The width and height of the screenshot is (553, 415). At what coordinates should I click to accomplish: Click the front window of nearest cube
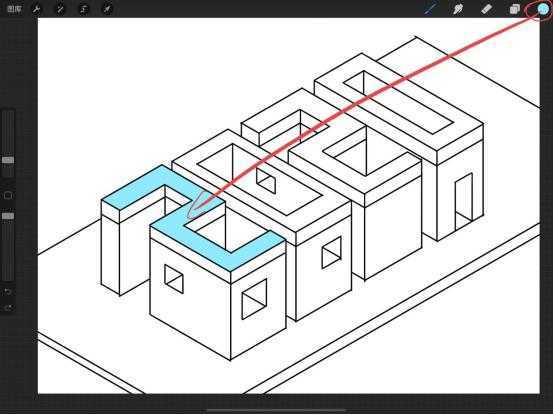pos(174,279)
